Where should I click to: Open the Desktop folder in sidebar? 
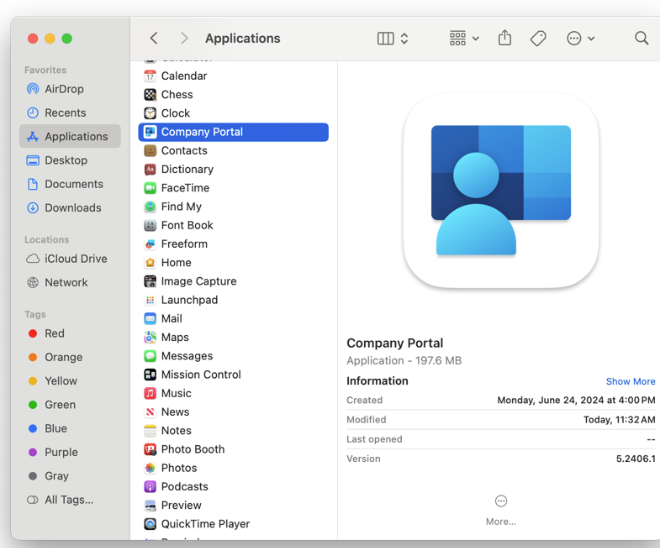70,160
